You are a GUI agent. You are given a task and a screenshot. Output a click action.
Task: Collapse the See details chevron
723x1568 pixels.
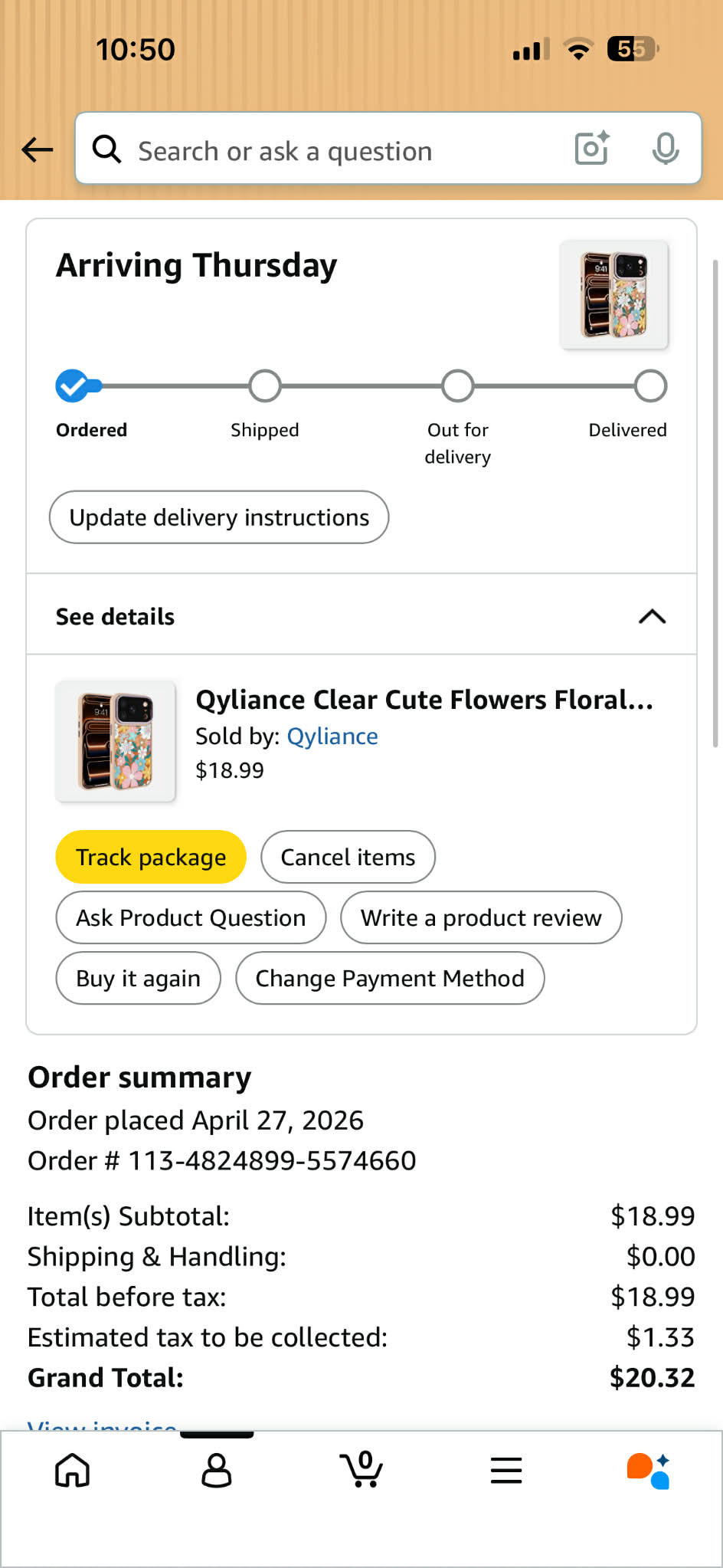click(653, 616)
